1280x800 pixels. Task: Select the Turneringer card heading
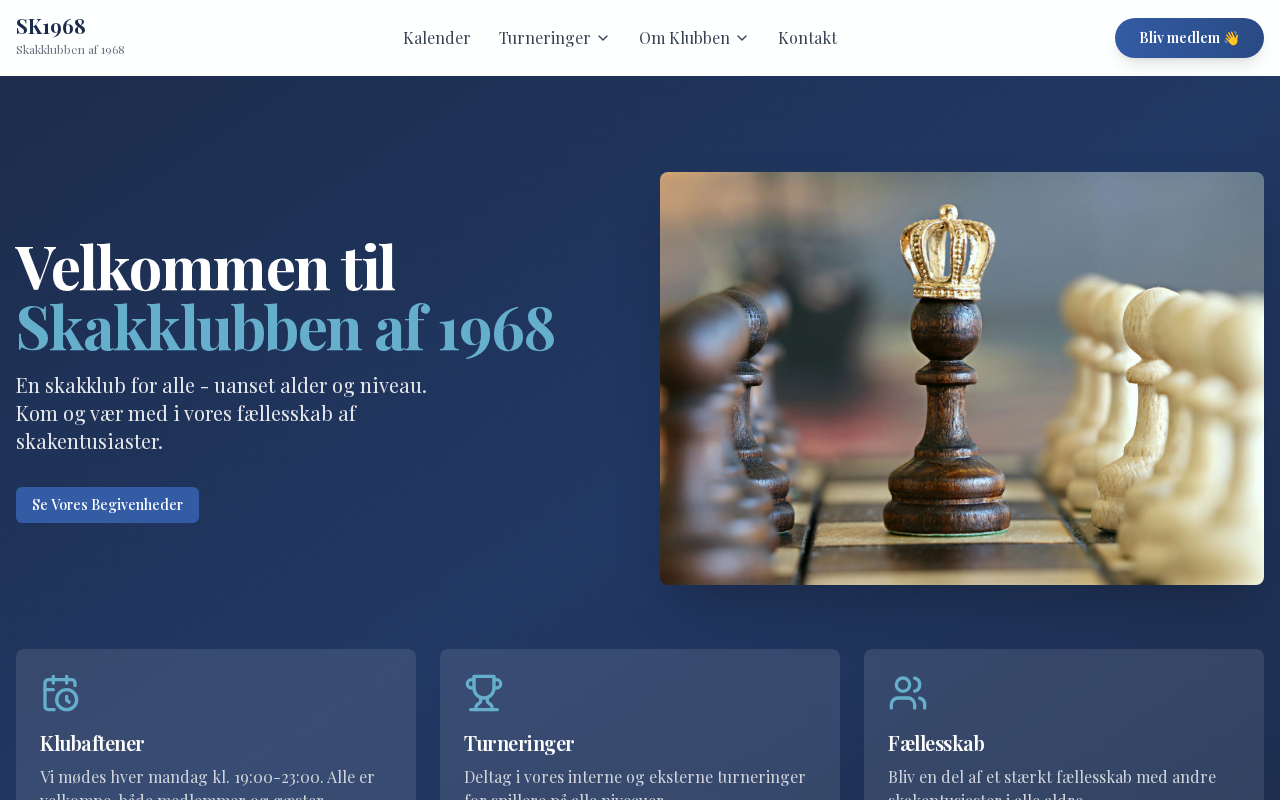pyautogui.click(x=519, y=743)
